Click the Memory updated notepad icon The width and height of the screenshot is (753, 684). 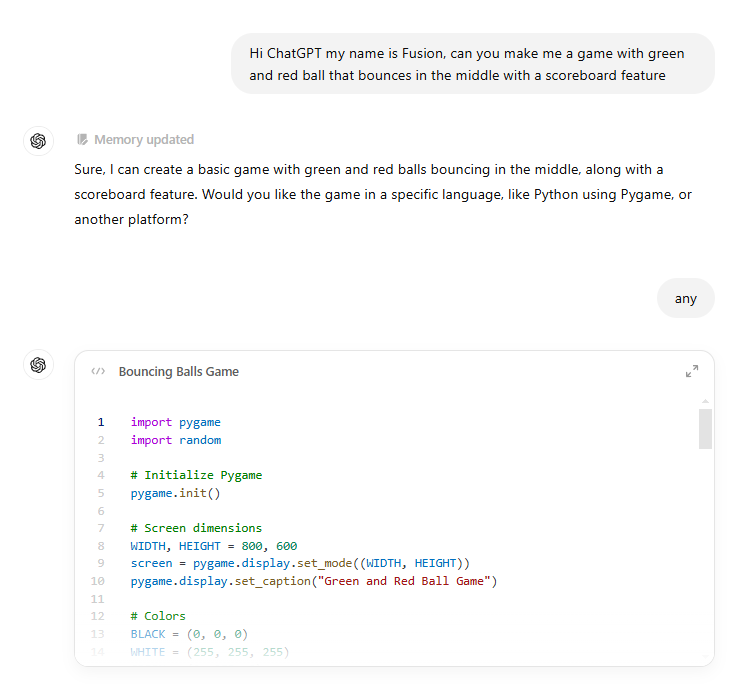(82, 139)
